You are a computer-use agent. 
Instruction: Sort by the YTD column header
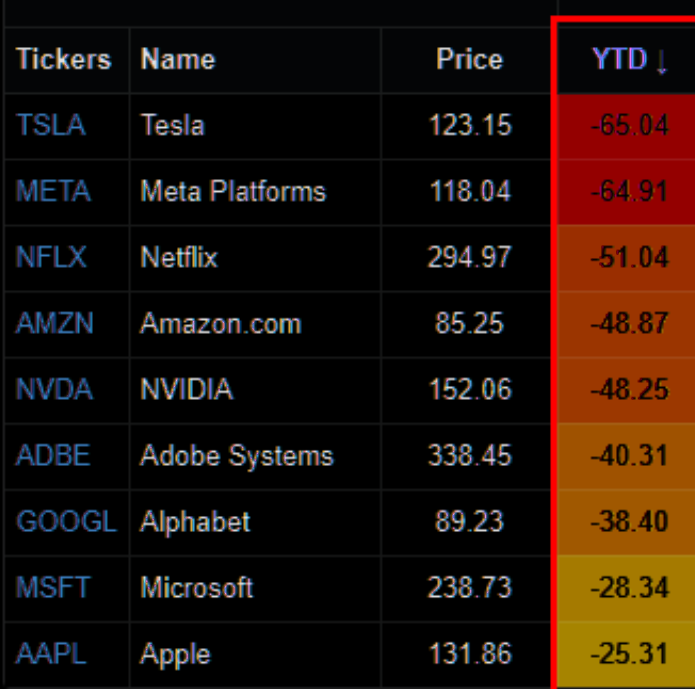click(x=620, y=59)
